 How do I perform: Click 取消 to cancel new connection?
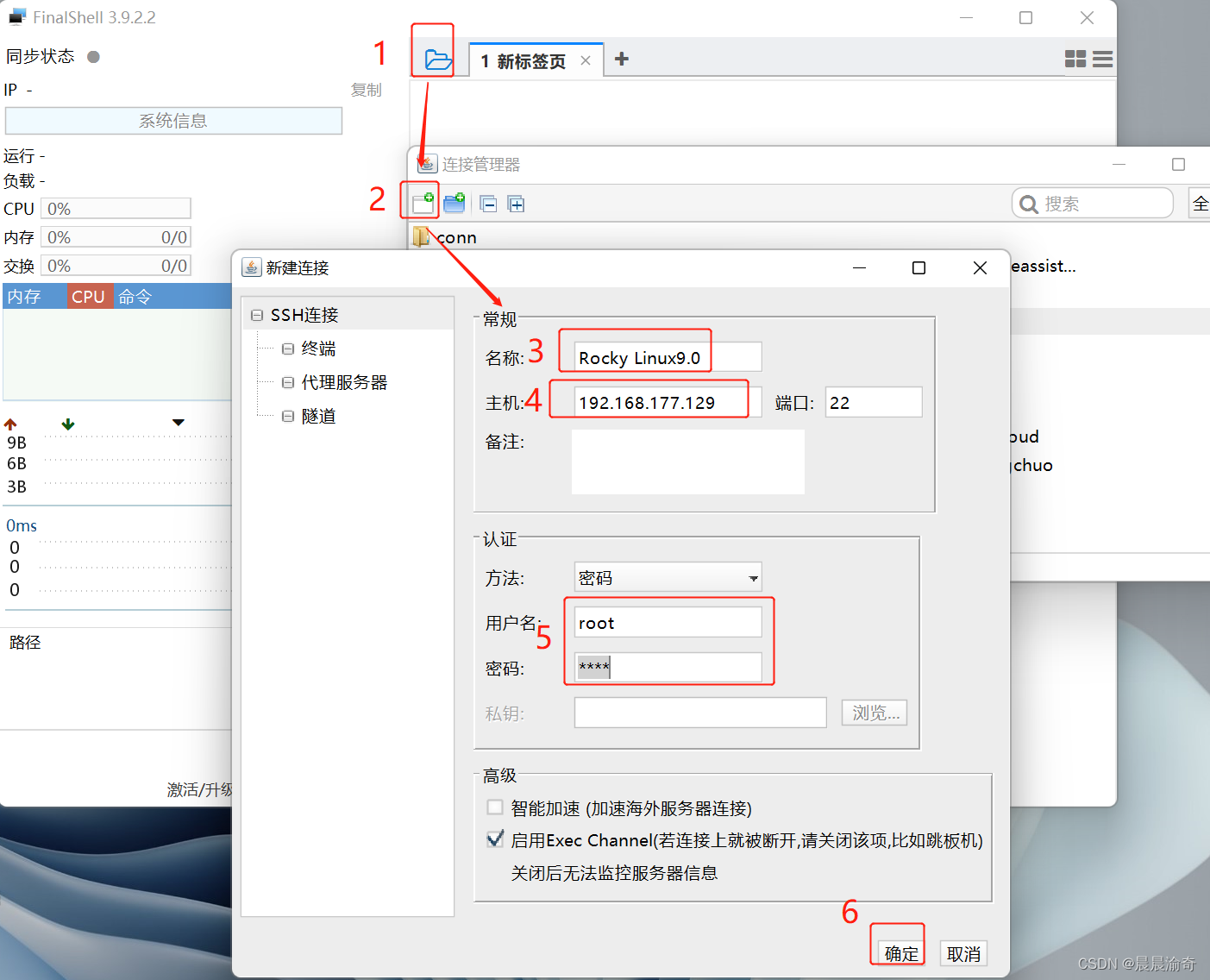(x=962, y=953)
